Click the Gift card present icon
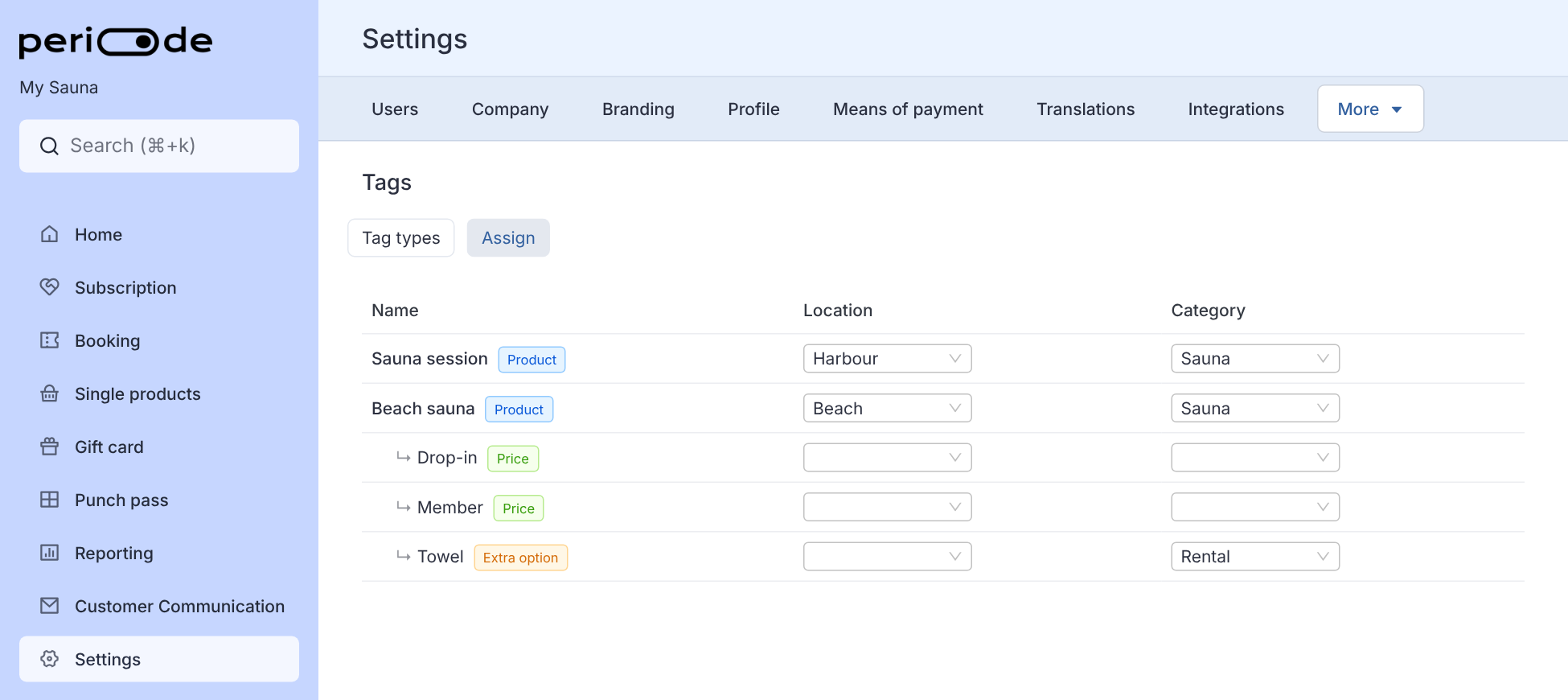Screen dimensions: 1568x700 pos(50,447)
